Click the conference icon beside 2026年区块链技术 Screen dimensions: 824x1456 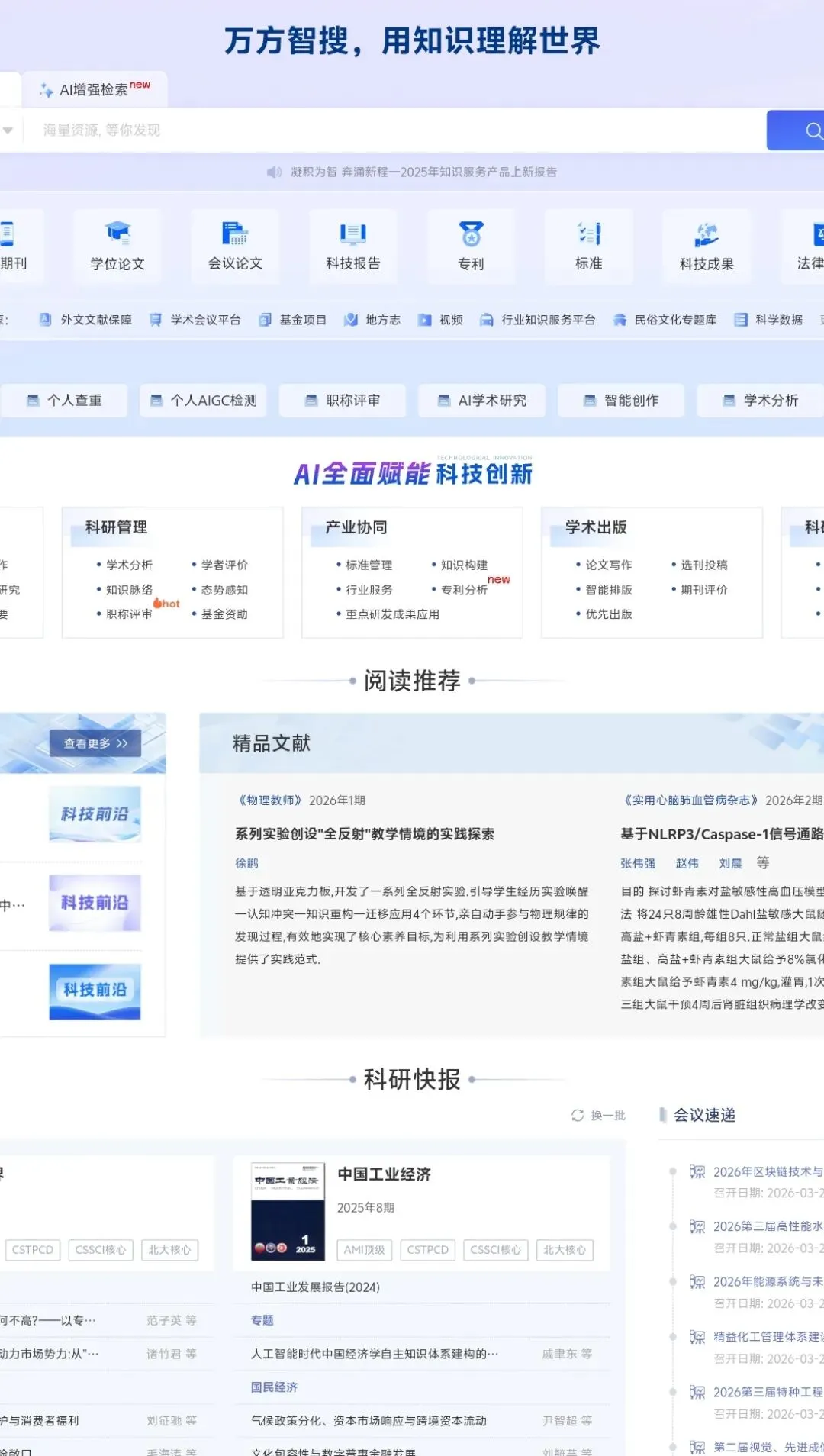coord(697,1172)
